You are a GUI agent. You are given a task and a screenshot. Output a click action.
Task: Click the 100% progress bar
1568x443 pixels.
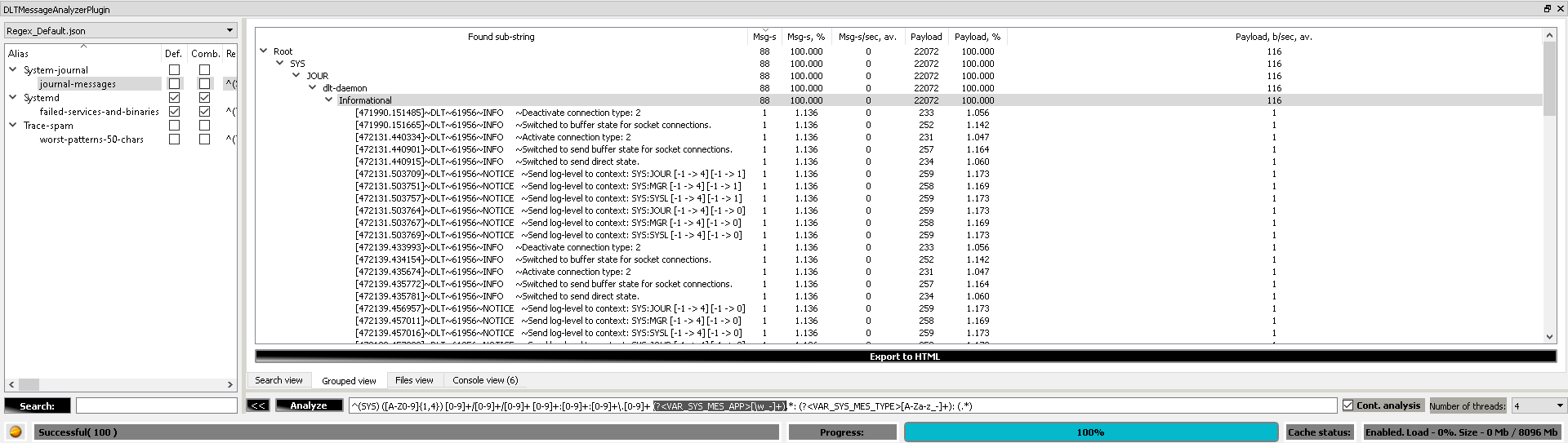click(x=1091, y=432)
